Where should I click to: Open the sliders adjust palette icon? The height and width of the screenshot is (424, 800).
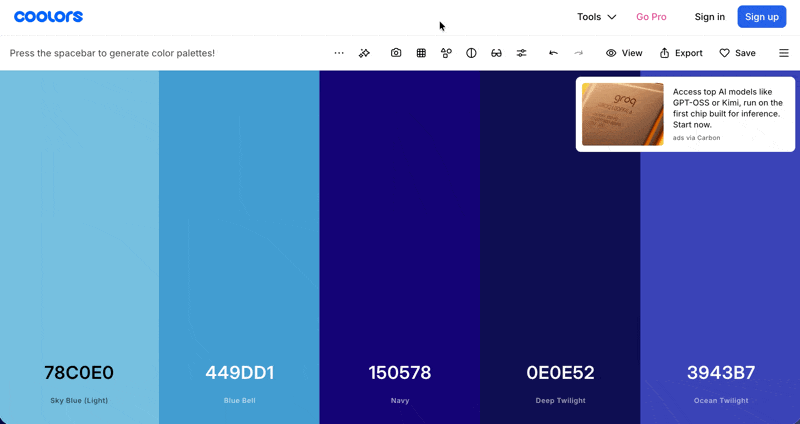(521, 53)
